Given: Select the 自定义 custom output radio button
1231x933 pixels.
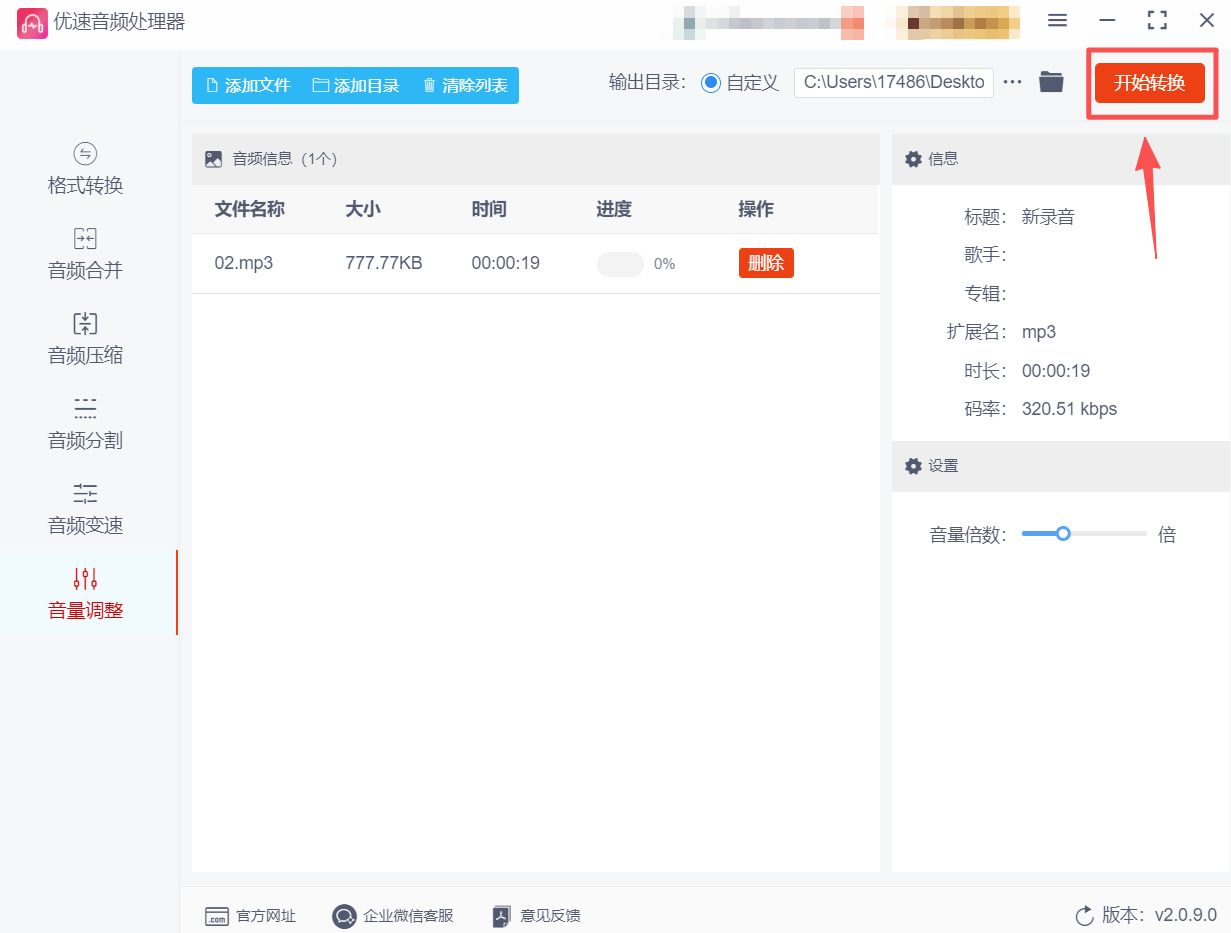Looking at the screenshot, I should (709, 82).
